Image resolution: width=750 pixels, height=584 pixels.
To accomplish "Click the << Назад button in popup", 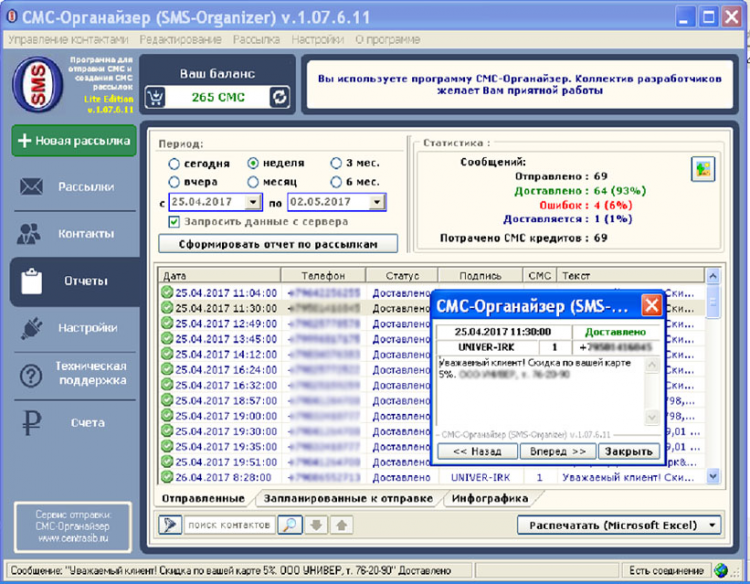I will pos(477,452).
